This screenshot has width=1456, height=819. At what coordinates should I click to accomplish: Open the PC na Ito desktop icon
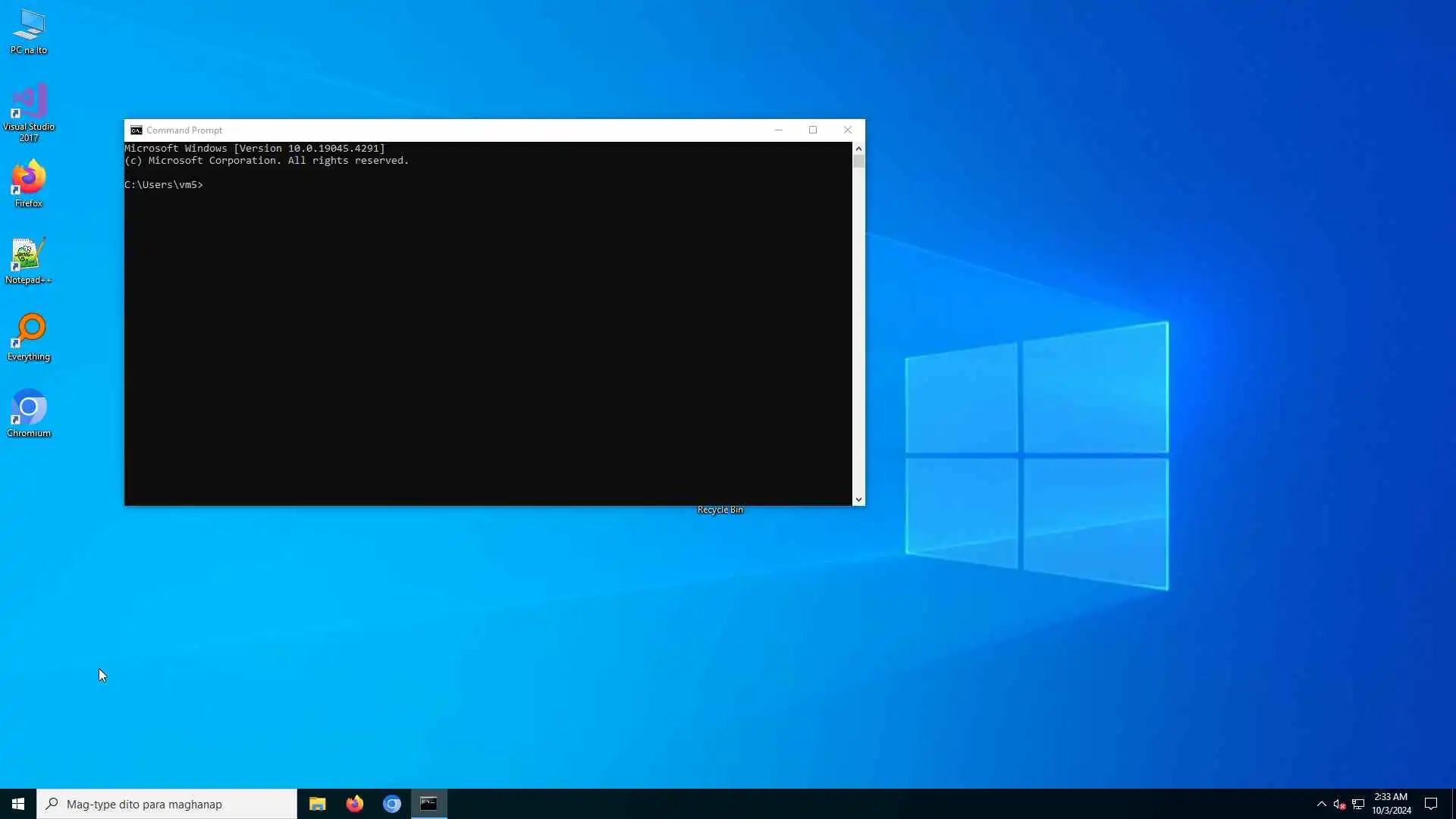pos(29,32)
